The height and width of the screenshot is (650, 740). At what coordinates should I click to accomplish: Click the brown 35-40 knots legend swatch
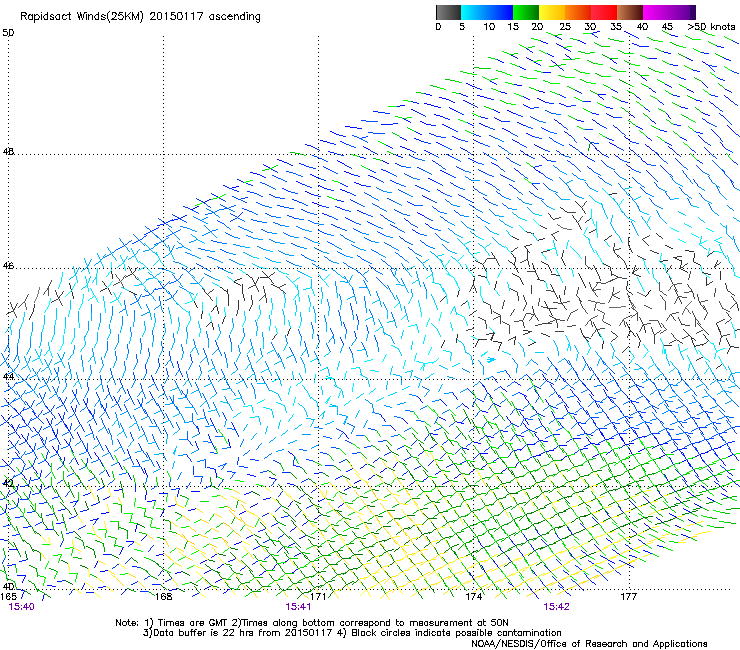630,12
